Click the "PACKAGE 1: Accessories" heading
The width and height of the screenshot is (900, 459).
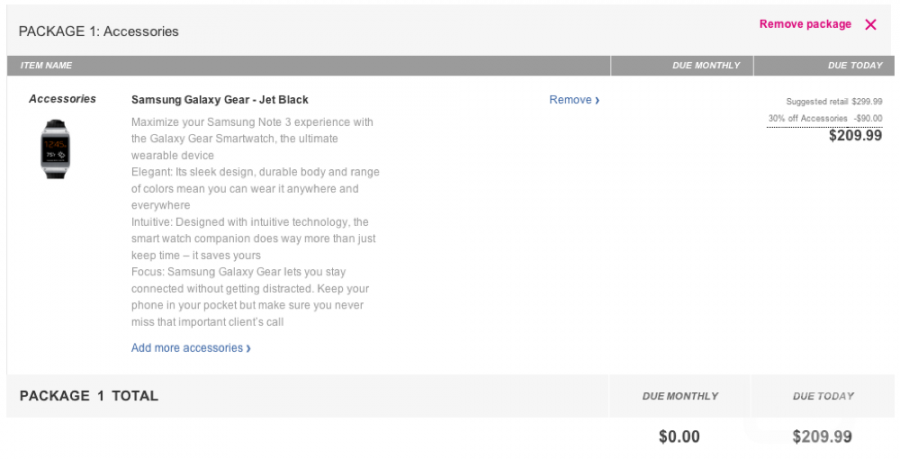pos(99,31)
